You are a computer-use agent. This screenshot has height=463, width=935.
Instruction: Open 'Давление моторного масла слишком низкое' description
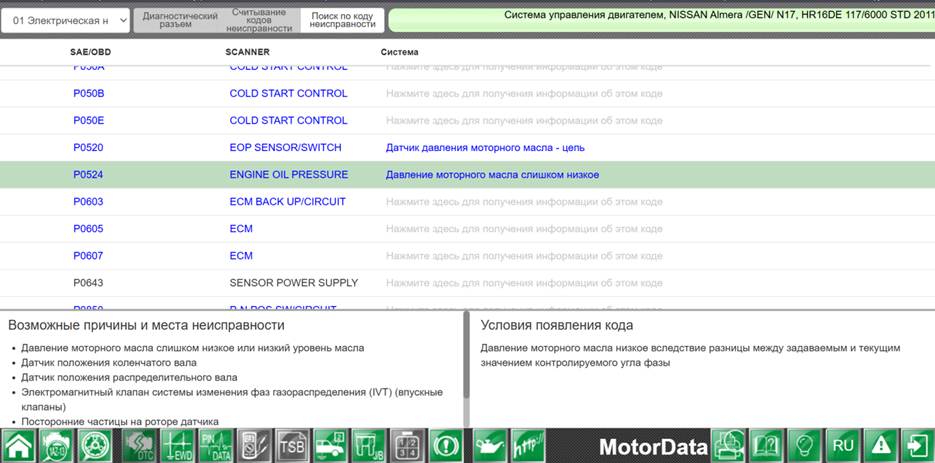tap(493, 175)
